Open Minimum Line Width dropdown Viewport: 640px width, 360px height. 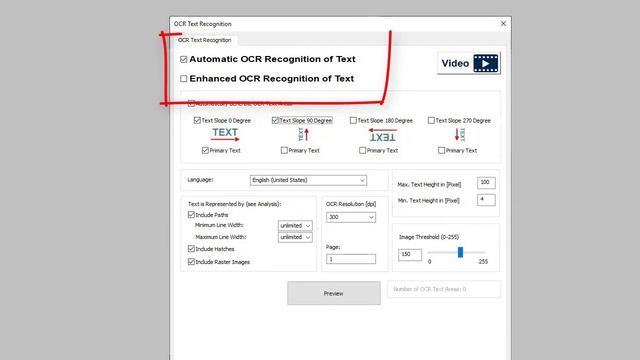click(x=295, y=225)
